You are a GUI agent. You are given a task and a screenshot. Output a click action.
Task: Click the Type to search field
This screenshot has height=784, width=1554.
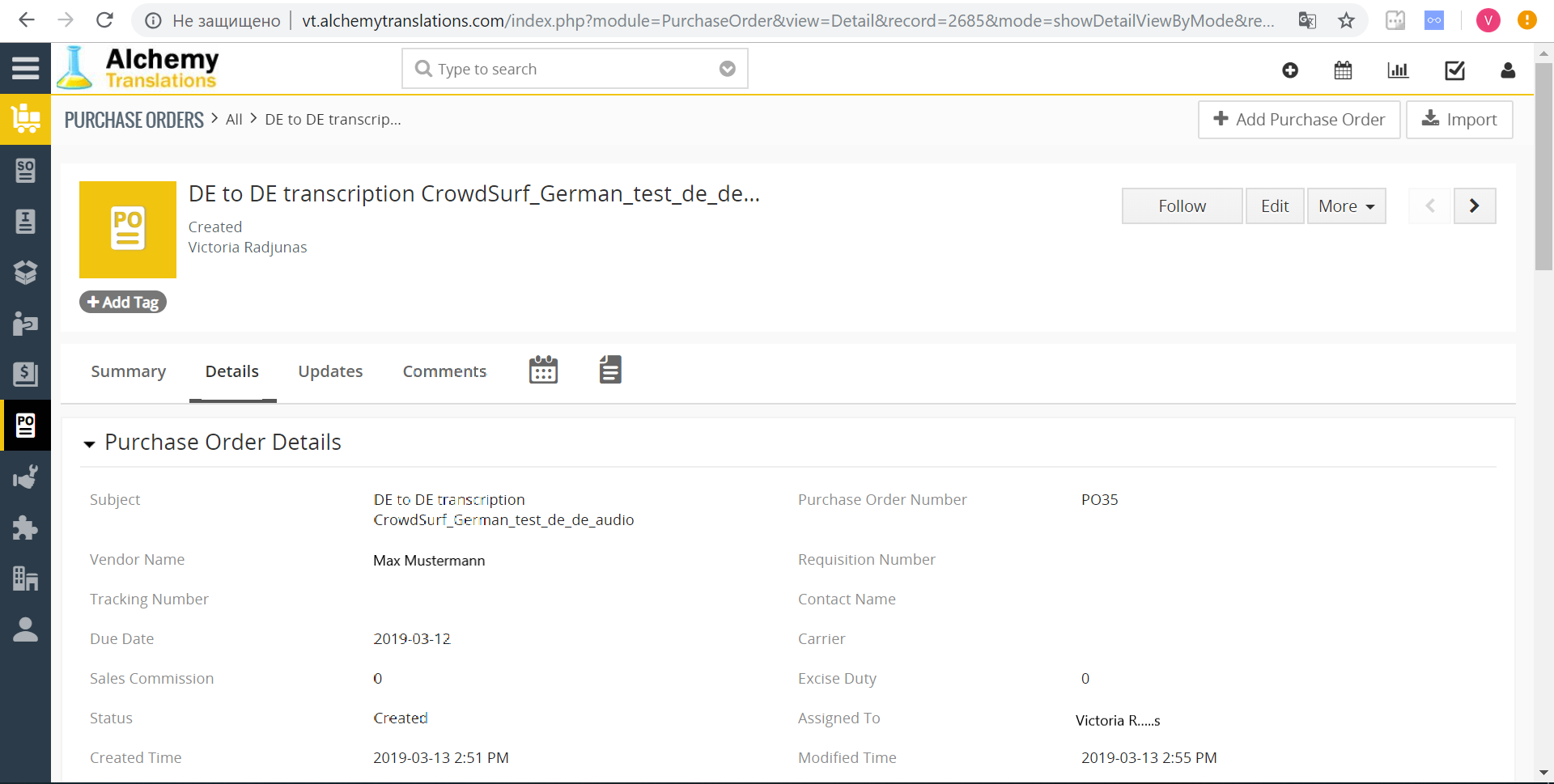coord(567,69)
